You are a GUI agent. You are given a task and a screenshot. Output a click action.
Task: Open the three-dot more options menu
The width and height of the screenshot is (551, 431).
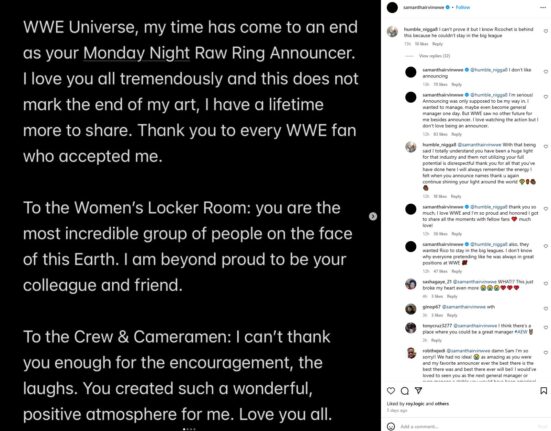pos(543,7)
